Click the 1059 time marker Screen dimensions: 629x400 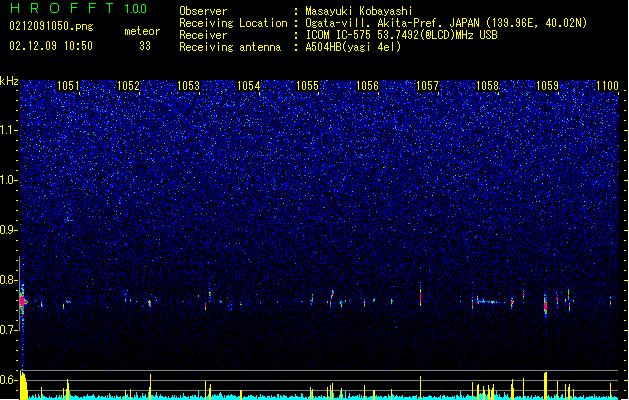pos(547,86)
